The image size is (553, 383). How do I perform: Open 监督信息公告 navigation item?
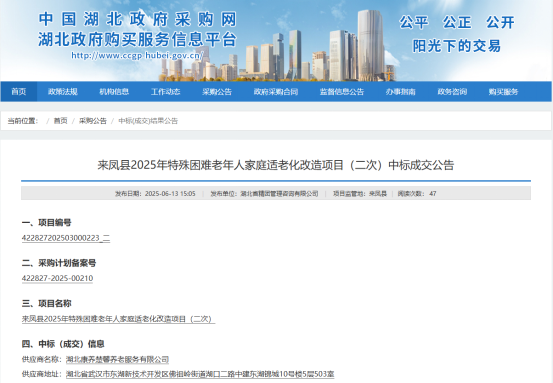(342, 92)
